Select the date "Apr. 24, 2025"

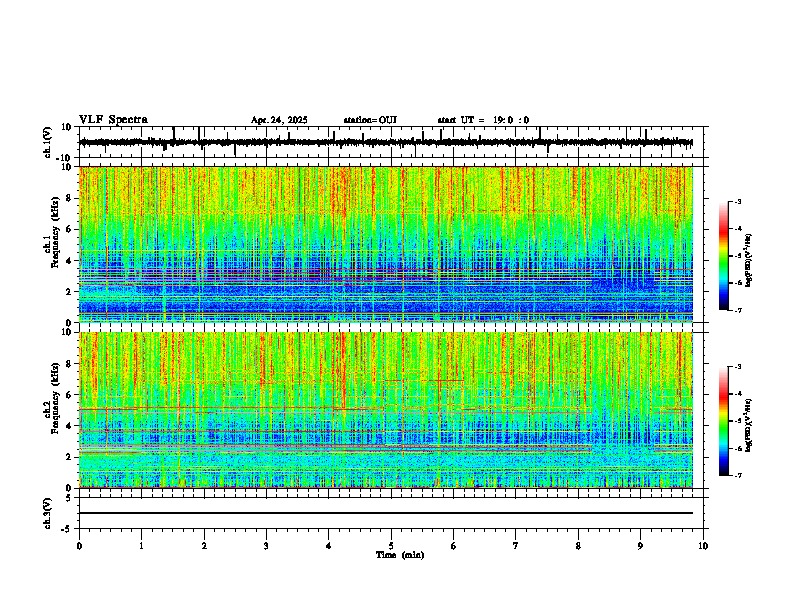tap(279, 120)
